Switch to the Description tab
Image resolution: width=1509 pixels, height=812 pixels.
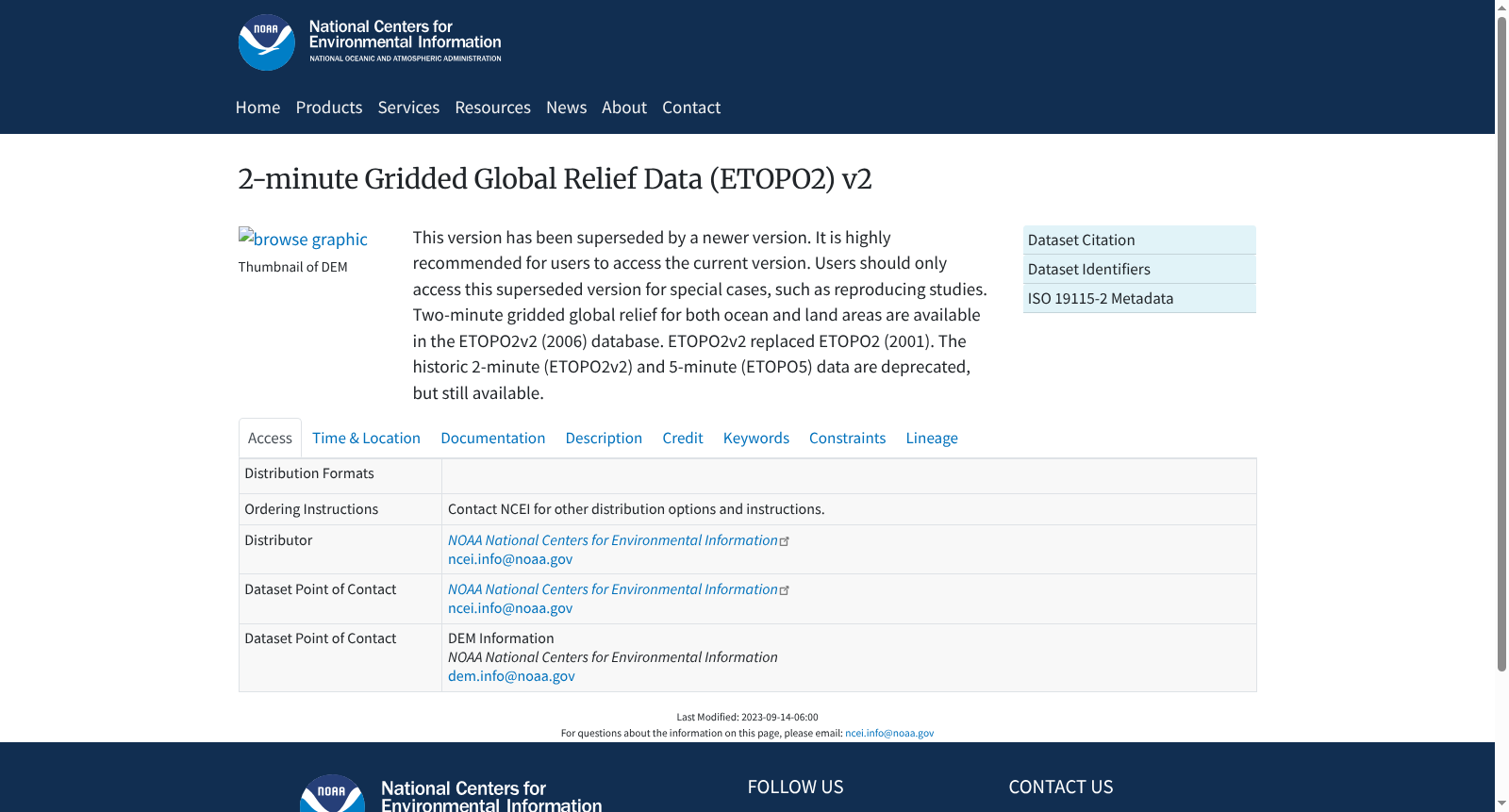coord(604,438)
